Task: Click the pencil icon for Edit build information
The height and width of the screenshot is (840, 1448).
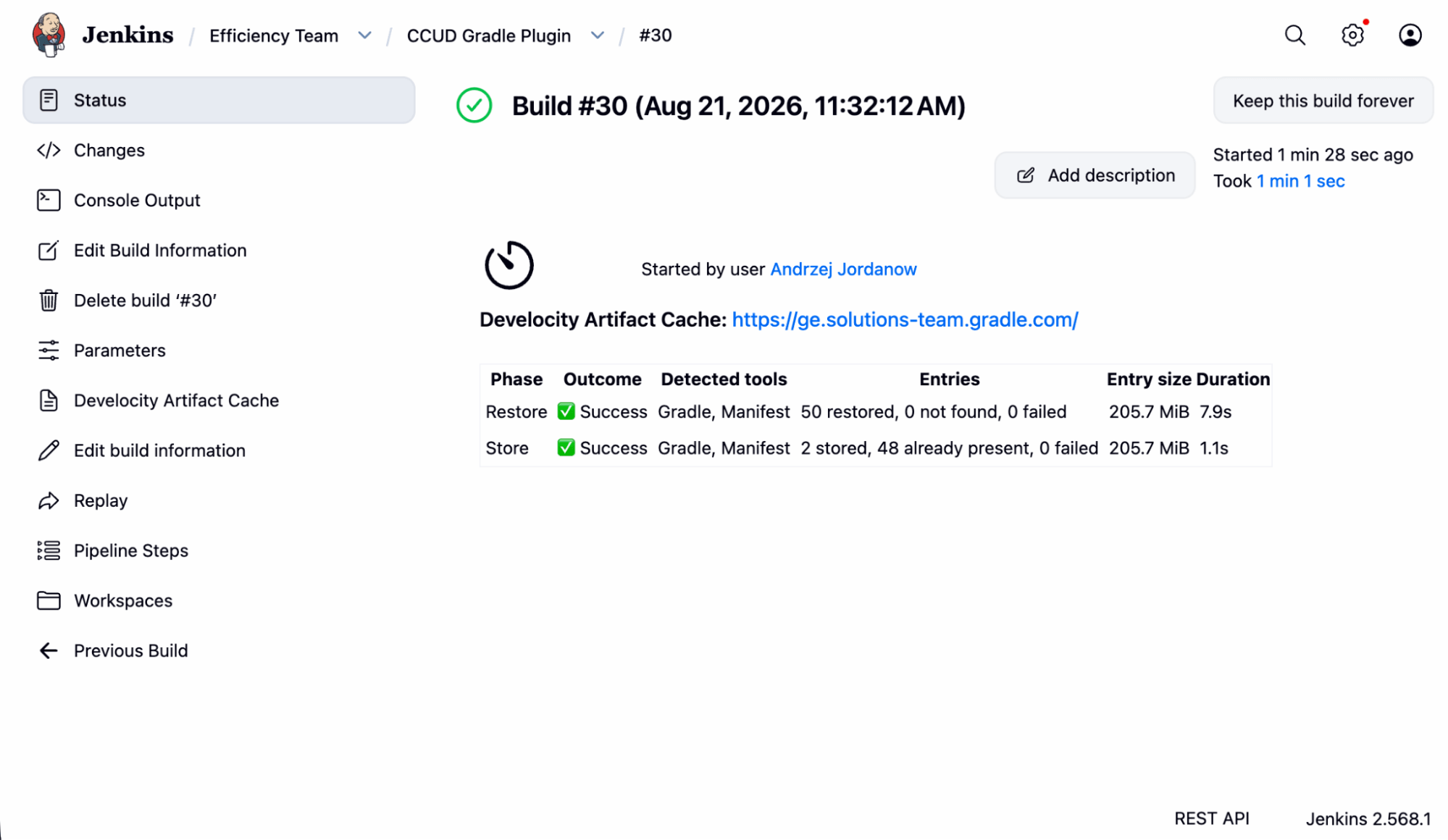Action: coord(49,450)
